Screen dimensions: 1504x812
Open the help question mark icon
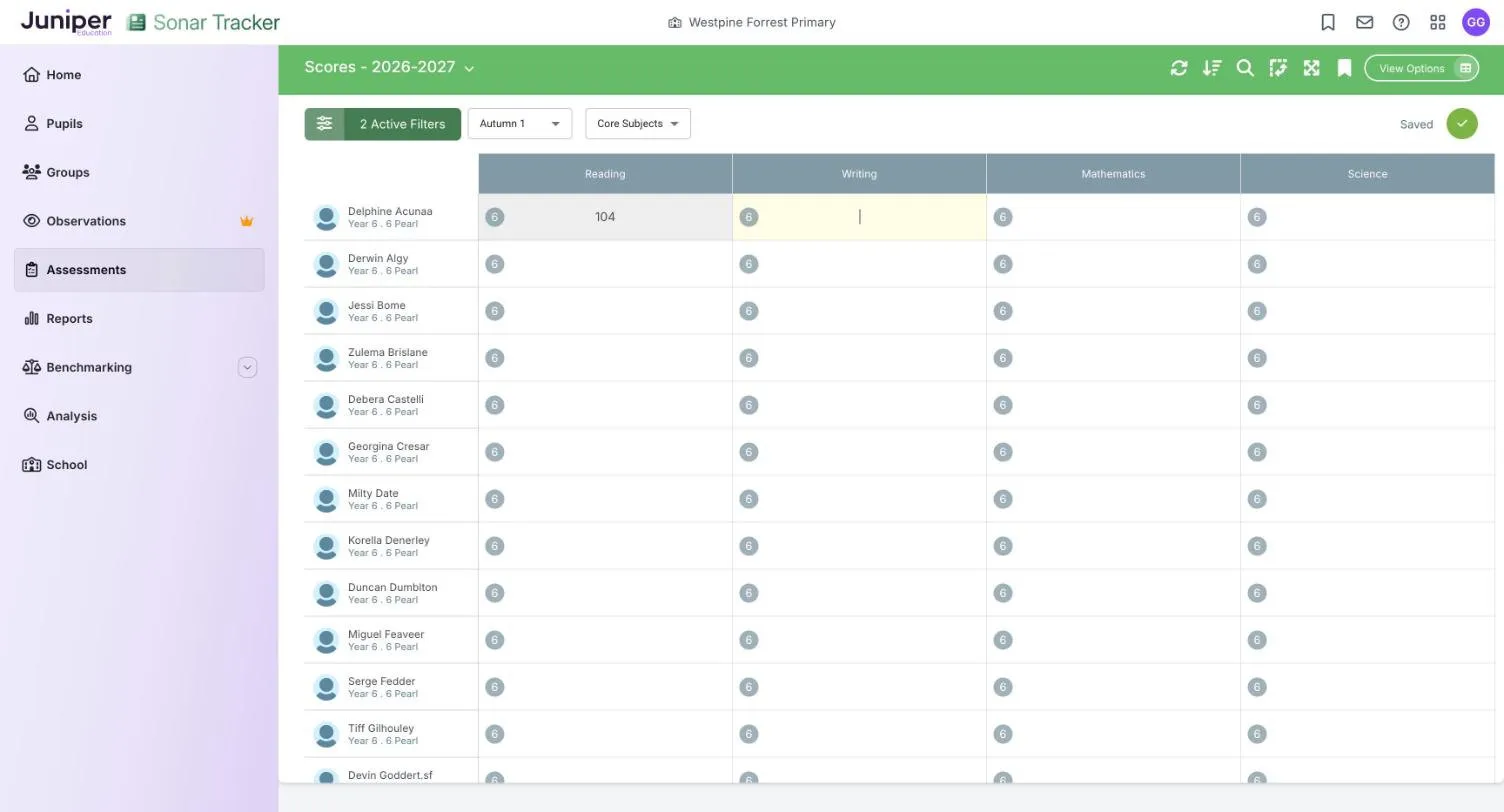pyautogui.click(x=1401, y=22)
